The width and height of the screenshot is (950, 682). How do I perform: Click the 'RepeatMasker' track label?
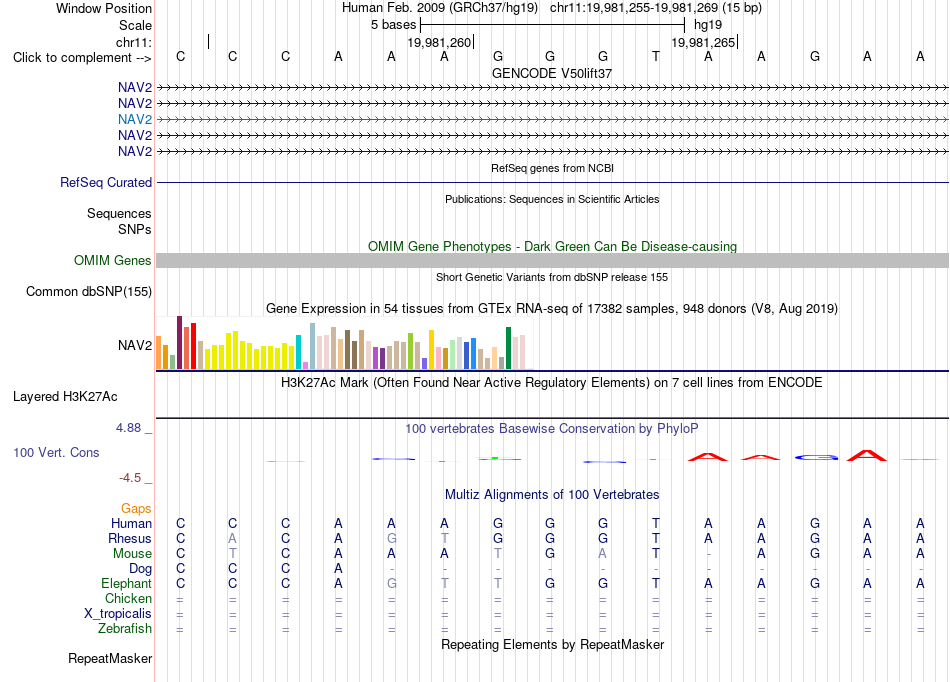point(110,658)
